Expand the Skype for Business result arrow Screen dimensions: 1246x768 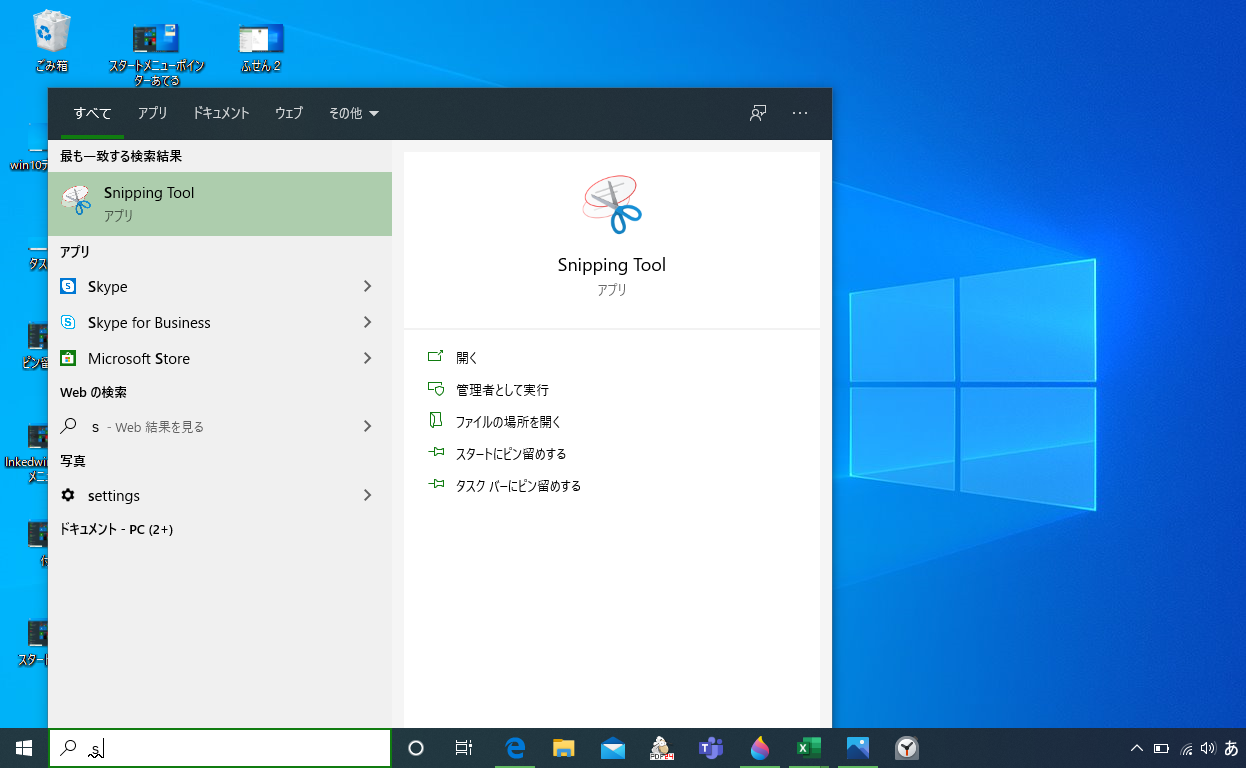pos(367,322)
